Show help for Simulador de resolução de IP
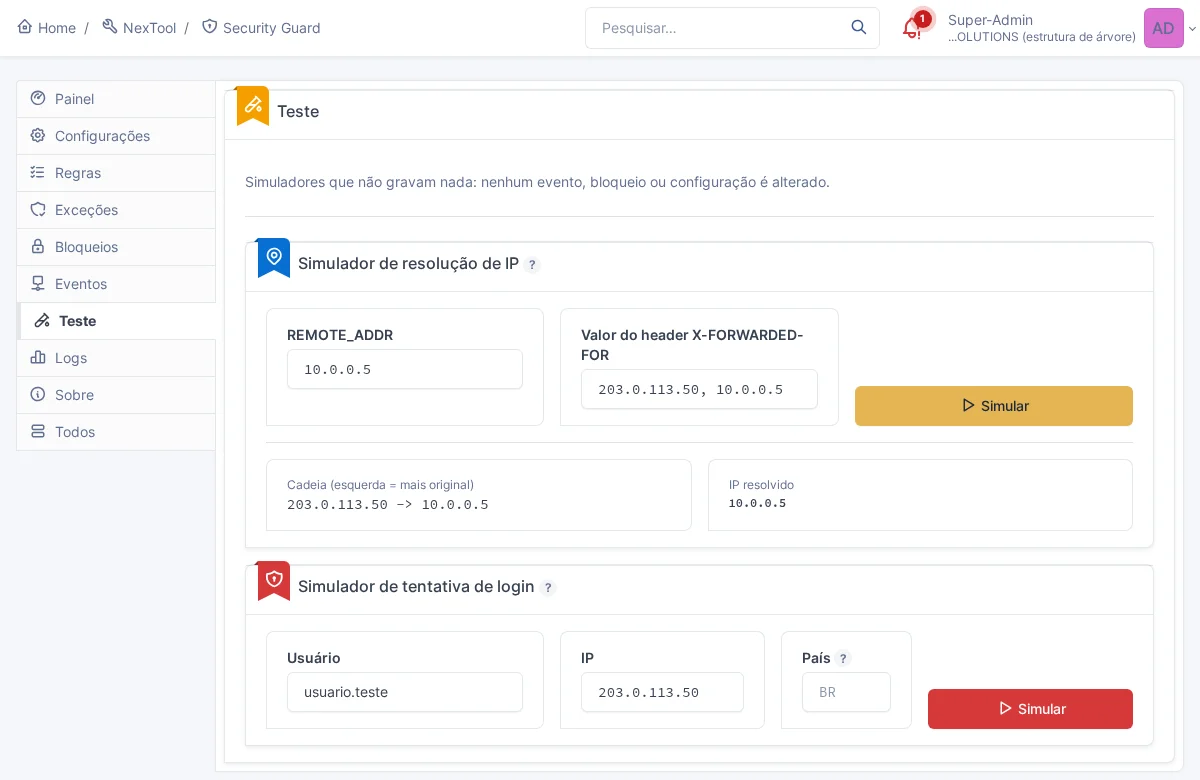This screenshot has width=1200, height=780. pyautogui.click(x=533, y=265)
